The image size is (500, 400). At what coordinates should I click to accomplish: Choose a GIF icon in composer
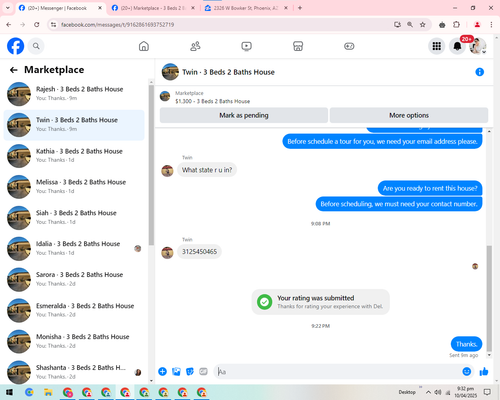coord(203,371)
